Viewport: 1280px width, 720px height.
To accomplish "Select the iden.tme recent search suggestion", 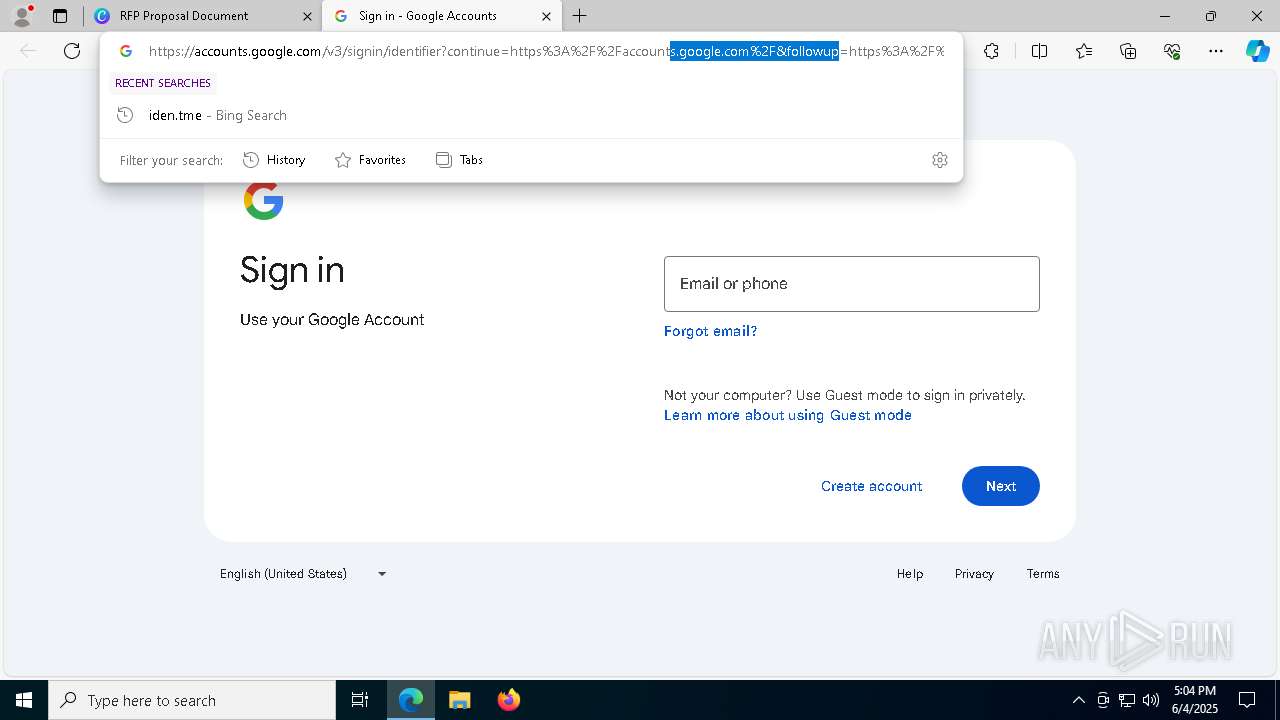I will tap(531, 115).
